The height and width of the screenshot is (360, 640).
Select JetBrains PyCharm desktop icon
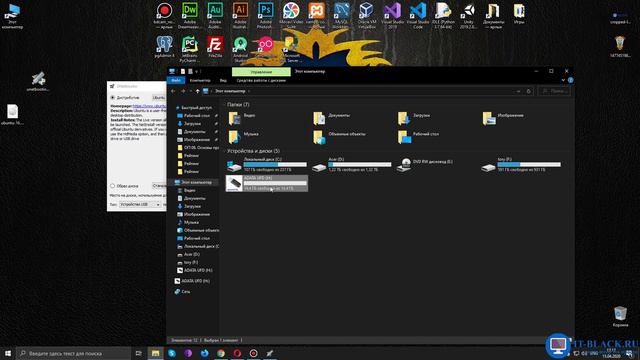(x=190, y=49)
